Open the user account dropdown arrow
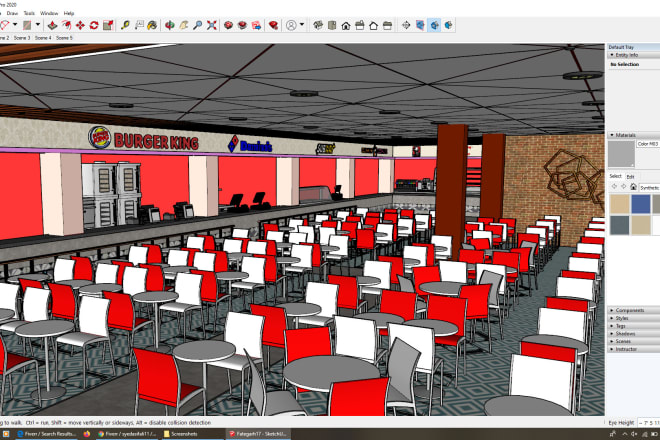The height and width of the screenshot is (440, 660). tap(302, 25)
